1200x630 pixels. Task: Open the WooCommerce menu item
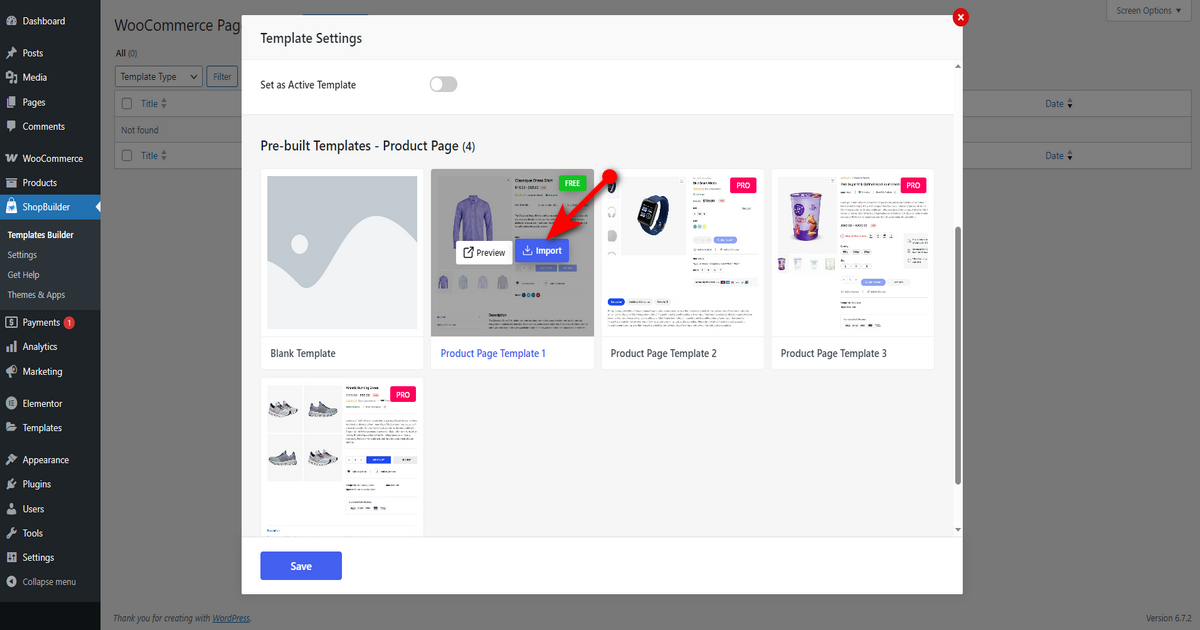pos(50,158)
